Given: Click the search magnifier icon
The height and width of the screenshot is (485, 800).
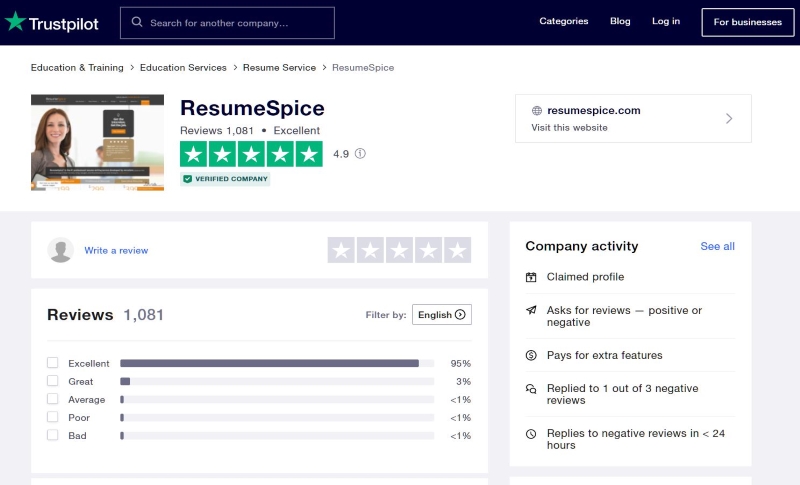Looking at the screenshot, I should tap(137, 22).
